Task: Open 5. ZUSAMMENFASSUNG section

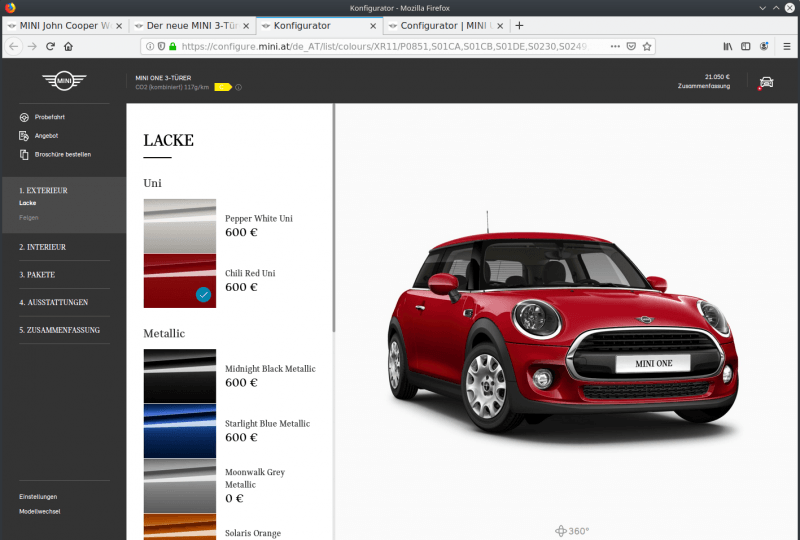Action: (x=59, y=330)
